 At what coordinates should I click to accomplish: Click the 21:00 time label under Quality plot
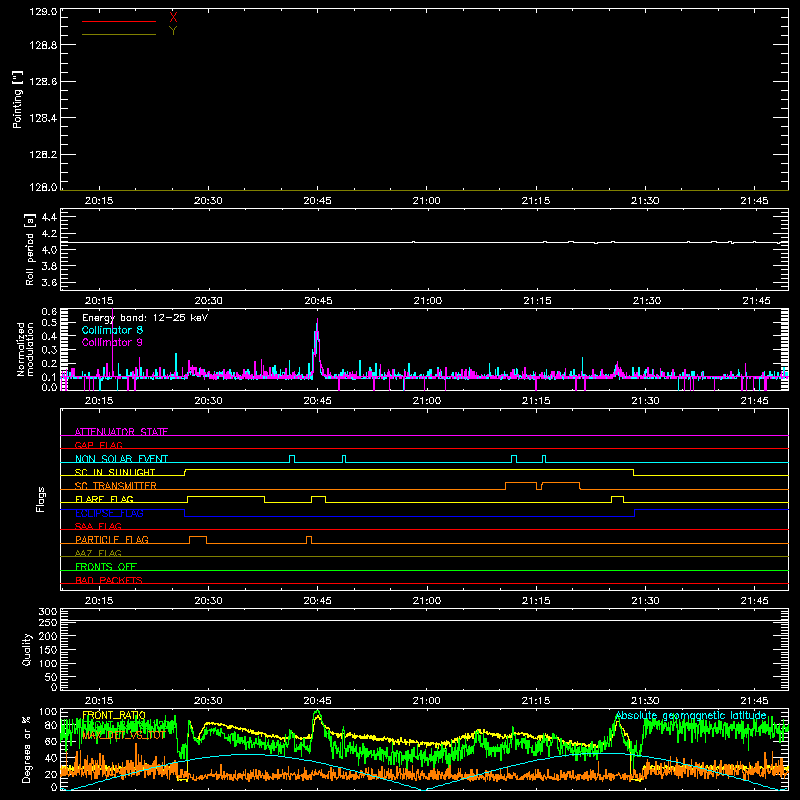click(427, 701)
